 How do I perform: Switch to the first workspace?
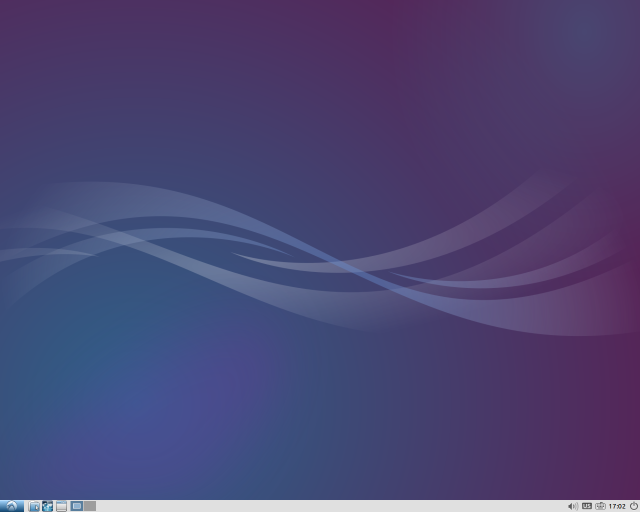click(77, 506)
